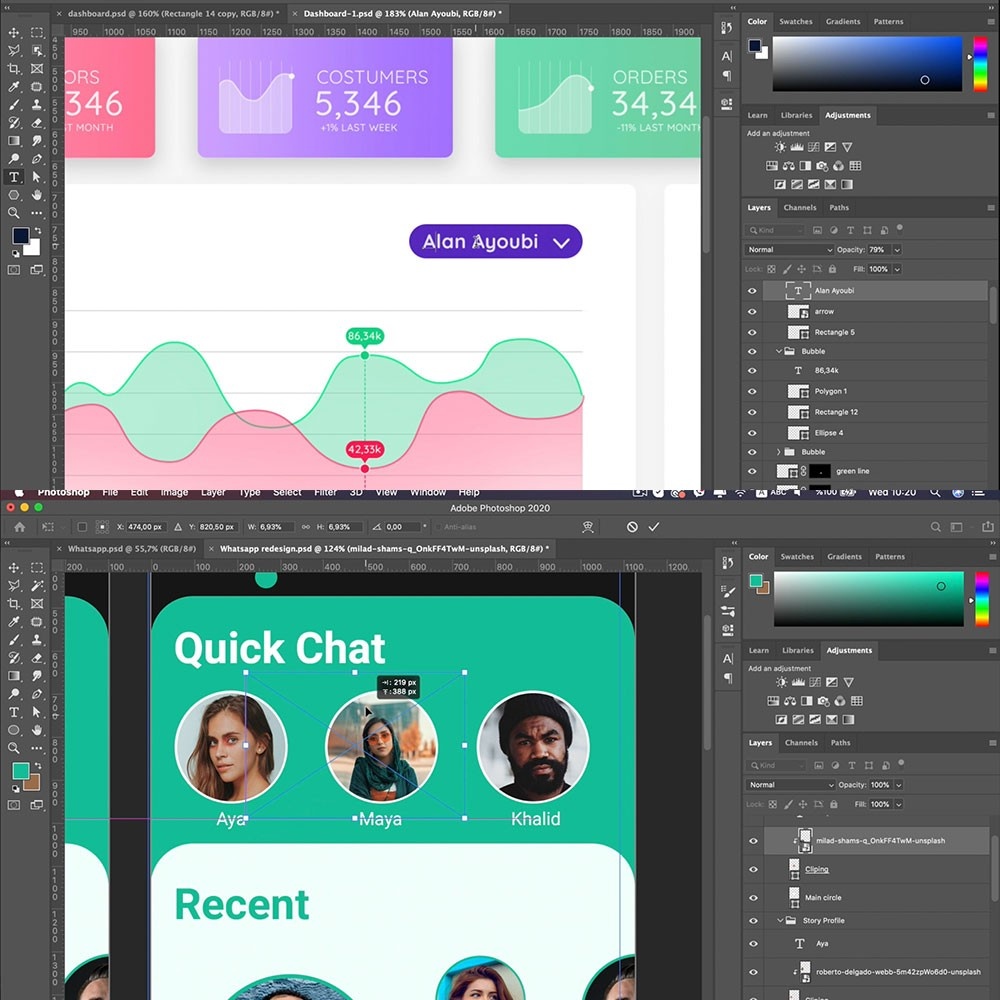
Task: Hide the arrow layer
Action: point(752,312)
